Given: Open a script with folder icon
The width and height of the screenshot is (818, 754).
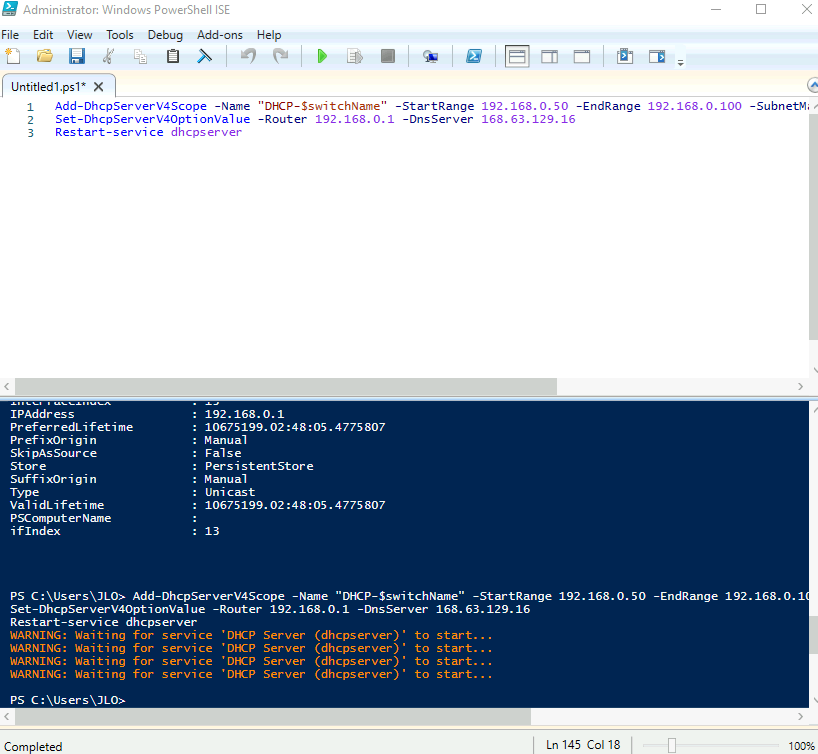Looking at the screenshot, I should click(x=45, y=56).
